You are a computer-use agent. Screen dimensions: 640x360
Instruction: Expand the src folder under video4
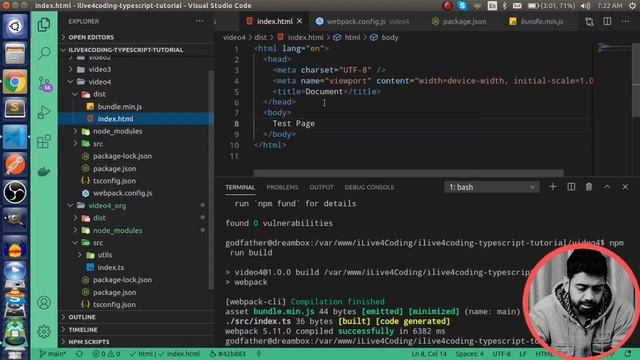coord(137,144)
